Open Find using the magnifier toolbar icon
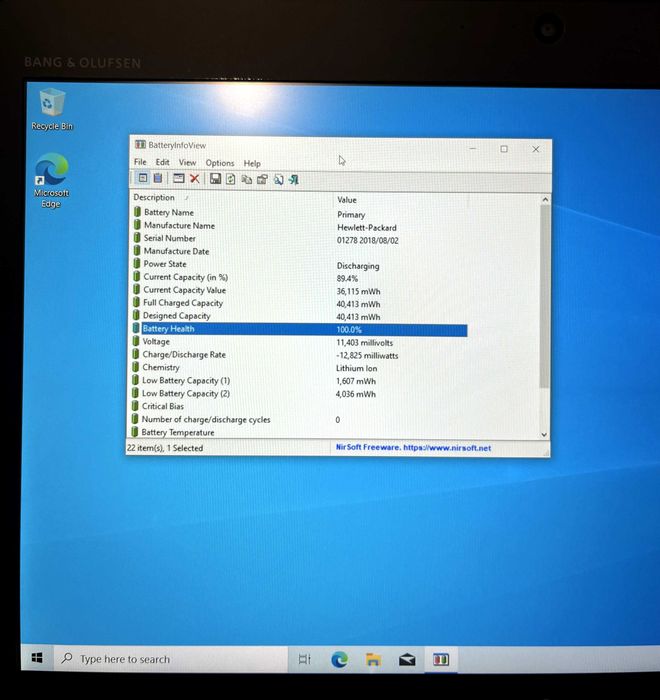 [x=278, y=180]
